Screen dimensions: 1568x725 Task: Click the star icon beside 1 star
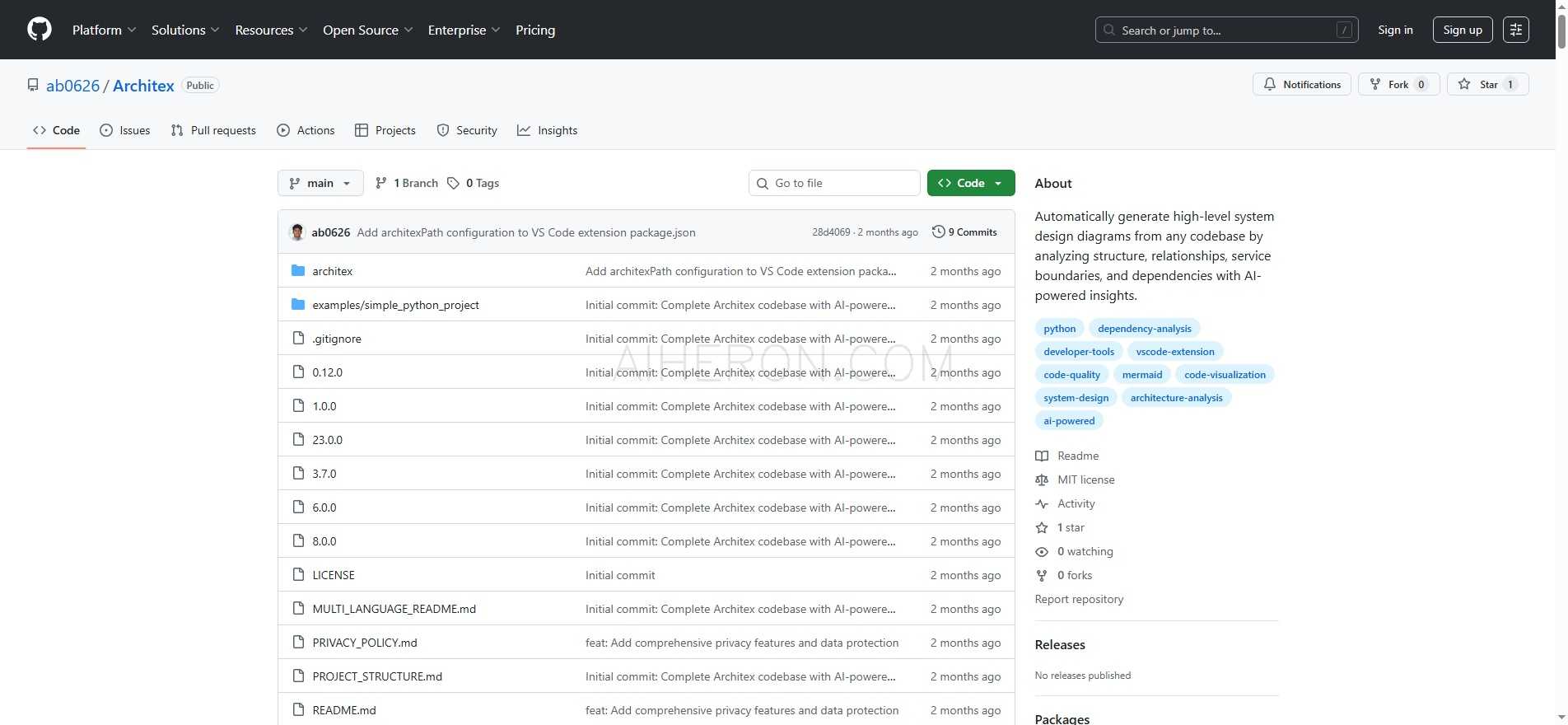tap(1042, 527)
